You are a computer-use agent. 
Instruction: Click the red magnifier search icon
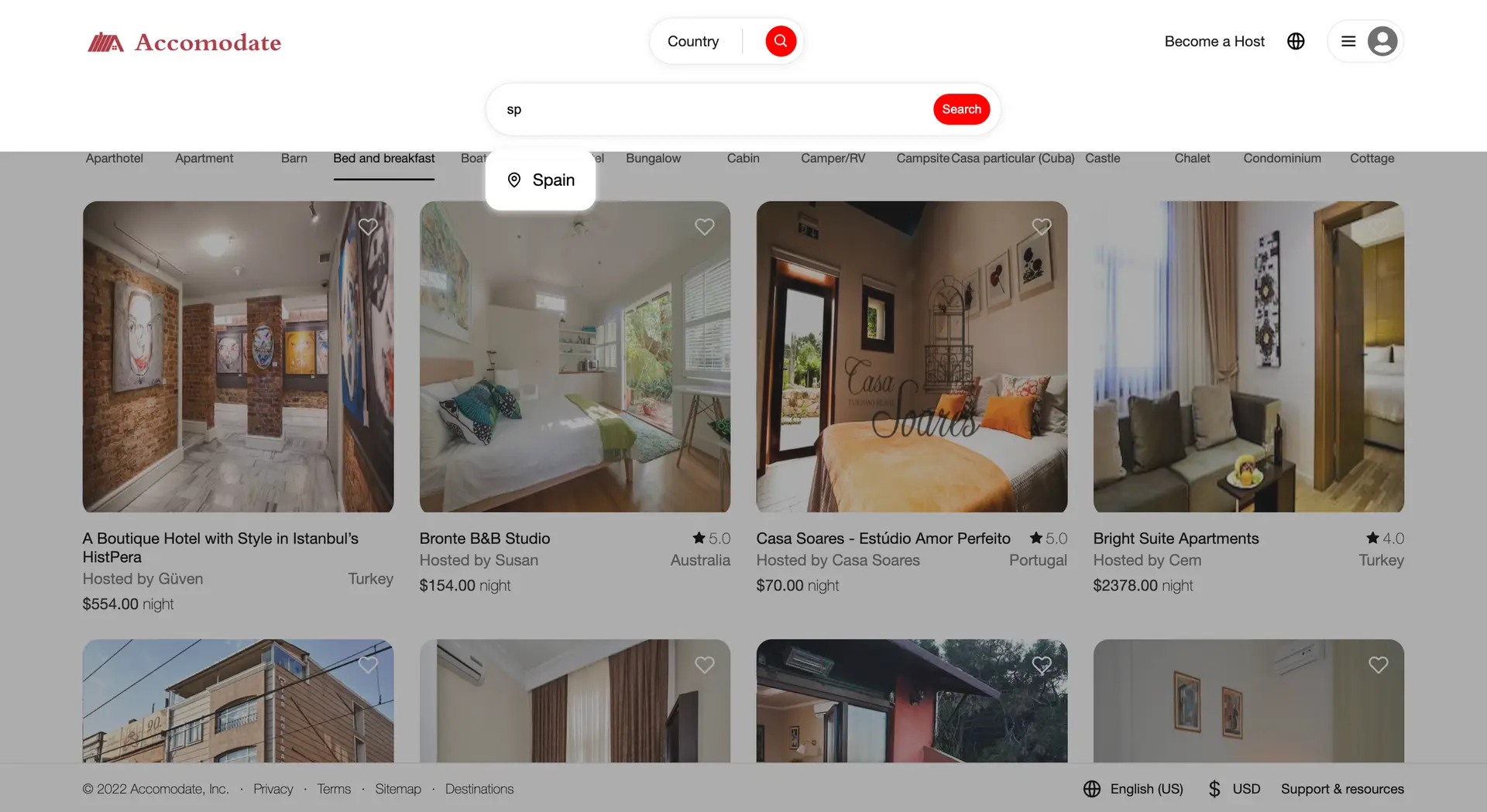[781, 41]
